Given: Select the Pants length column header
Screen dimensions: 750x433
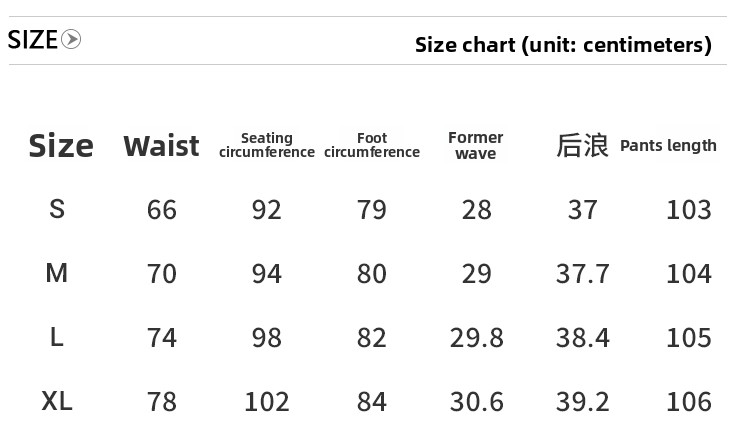Looking at the screenshot, I should tap(668, 146).
